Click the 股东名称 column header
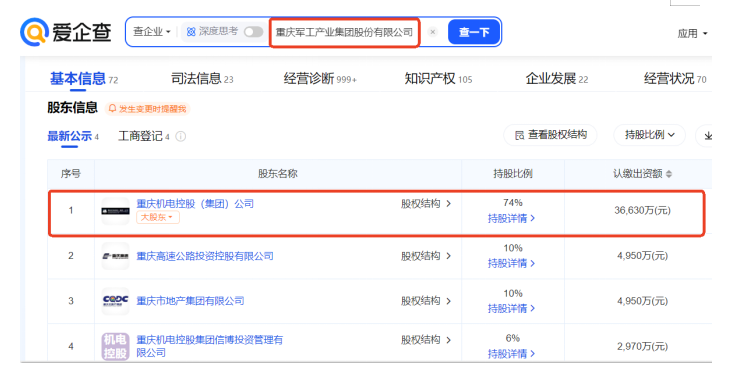Image resolution: width=732 pixels, height=370 pixels. 278,174
